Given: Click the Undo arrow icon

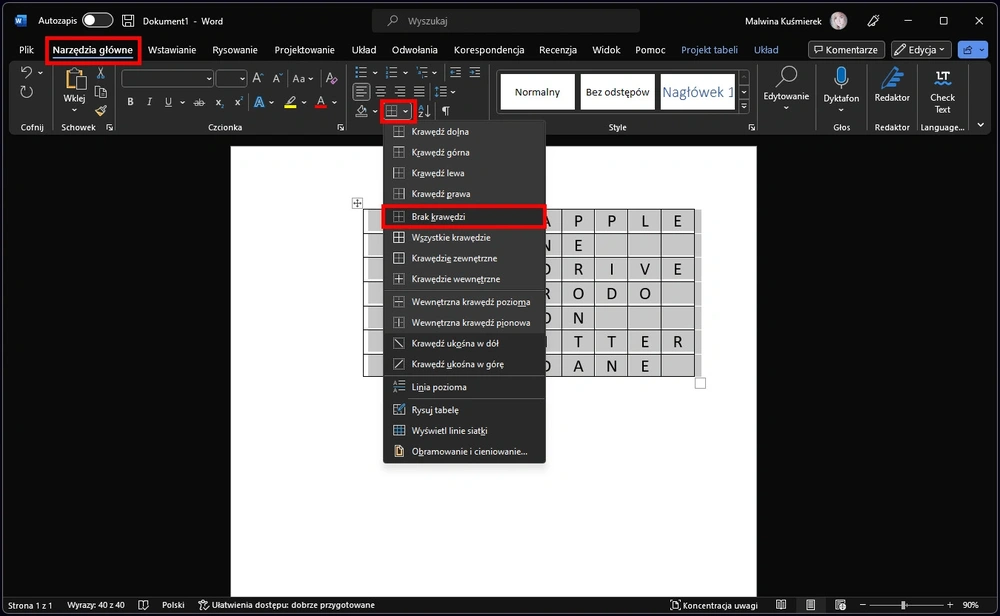Looking at the screenshot, I should point(26,72).
